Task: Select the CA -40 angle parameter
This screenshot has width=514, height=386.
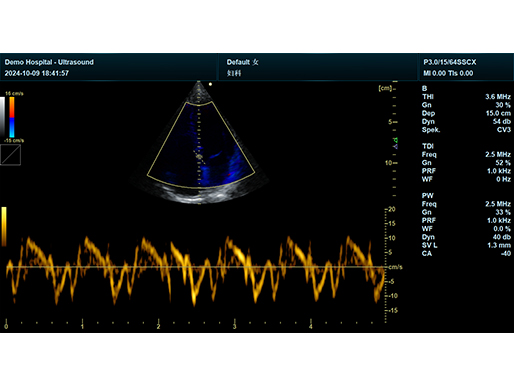Action: (466, 253)
